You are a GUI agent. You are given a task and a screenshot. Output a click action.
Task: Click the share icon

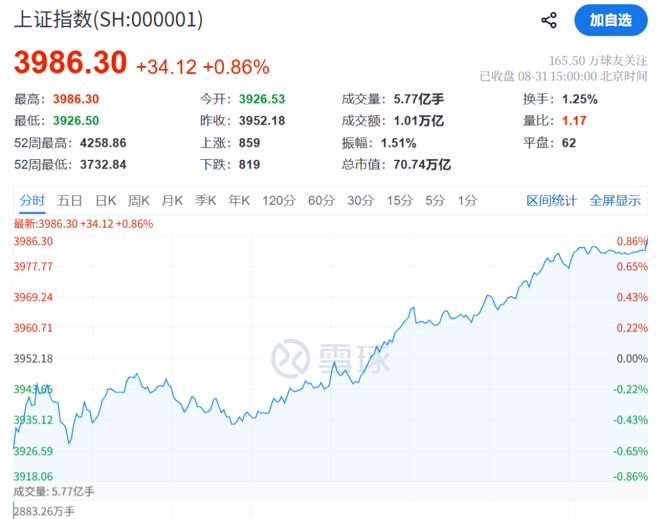point(549,20)
